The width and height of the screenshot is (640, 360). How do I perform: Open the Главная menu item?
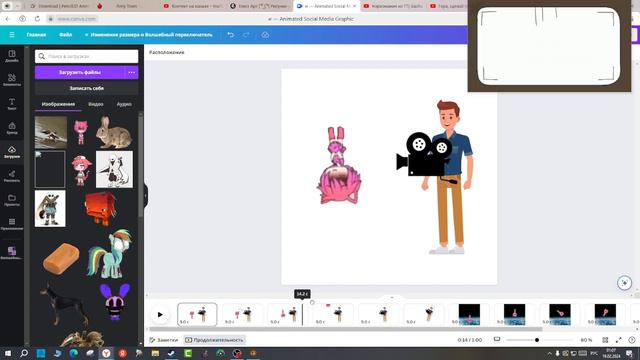(36, 35)
